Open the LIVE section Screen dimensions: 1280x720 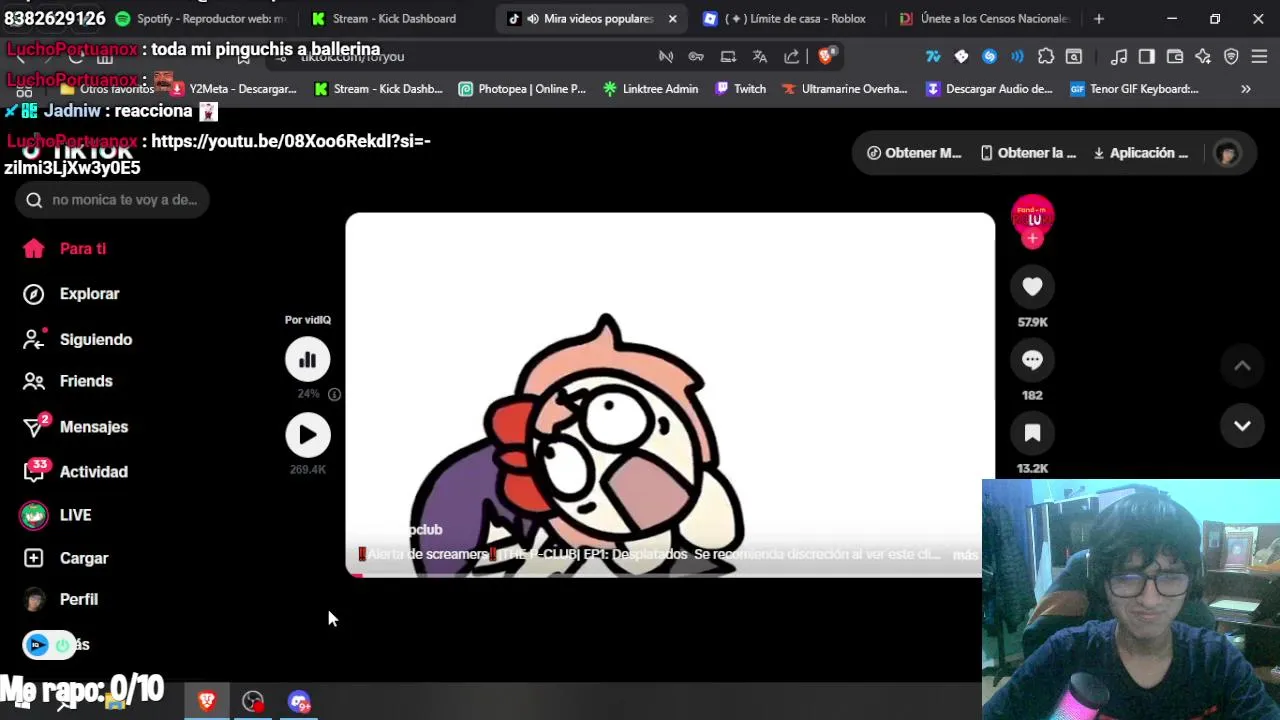[x=57, y=515]
